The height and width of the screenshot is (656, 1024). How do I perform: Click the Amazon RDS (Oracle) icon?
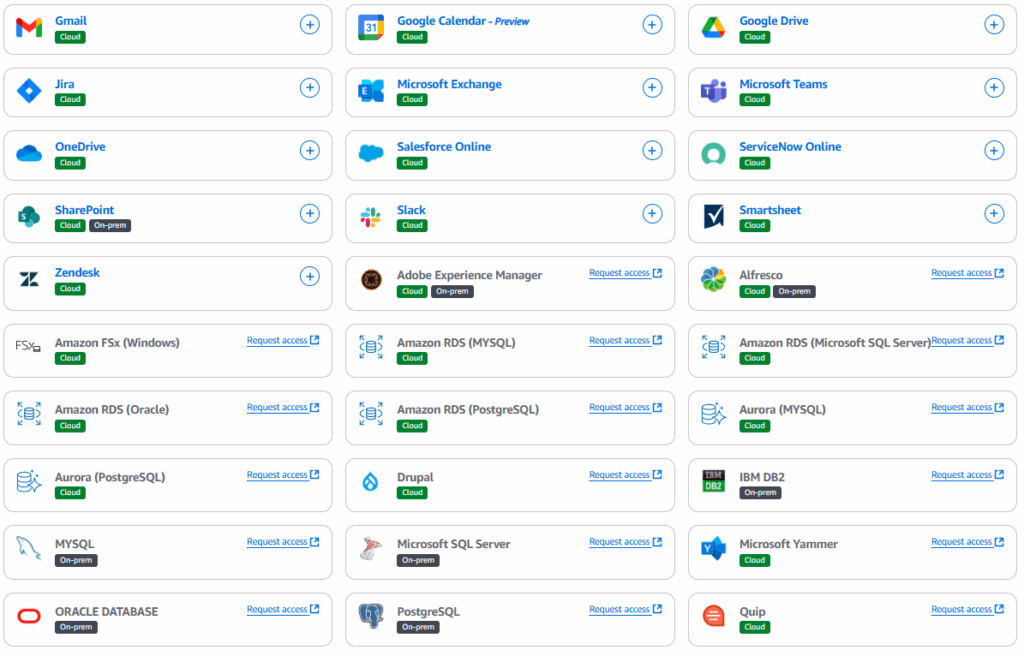point(29,414)
